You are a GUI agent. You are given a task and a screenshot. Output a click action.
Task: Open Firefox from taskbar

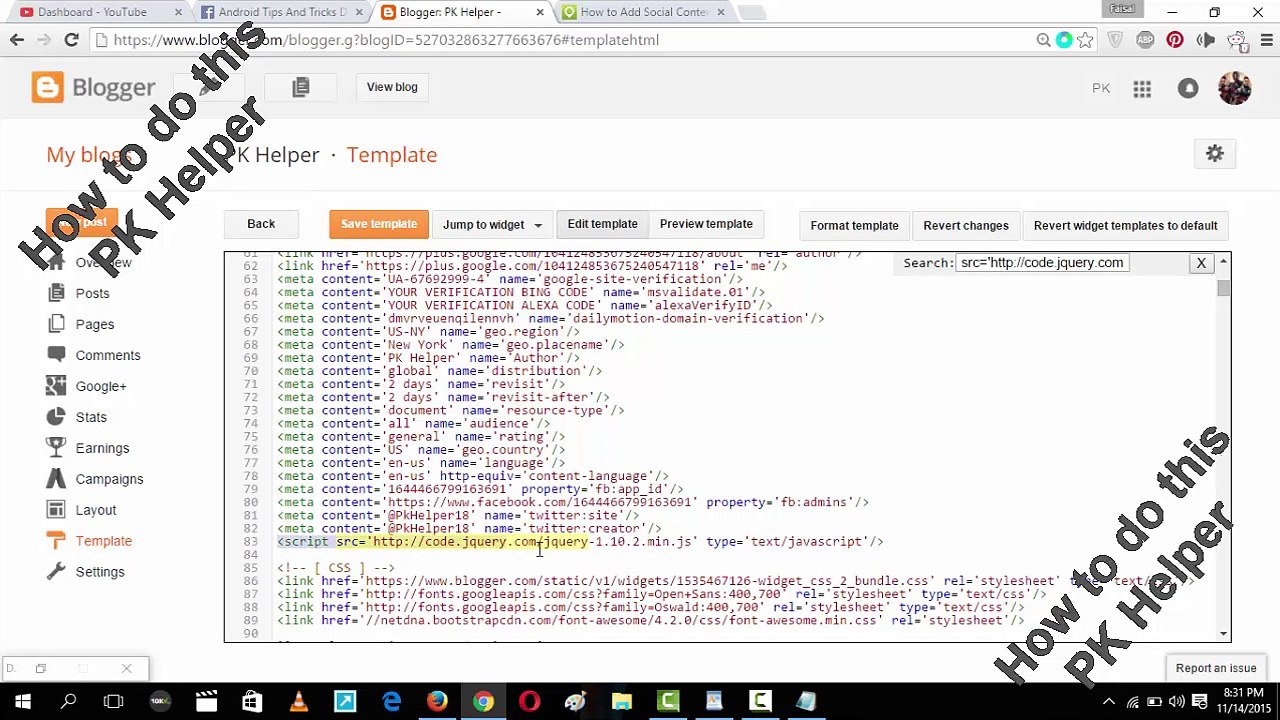pos(437,702)
